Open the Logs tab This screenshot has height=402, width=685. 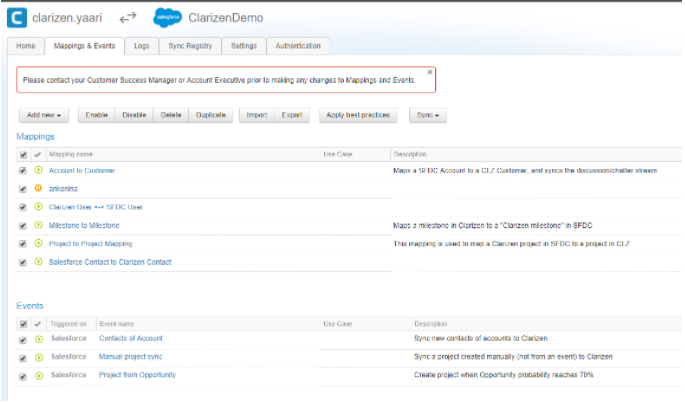tap(142, 46)
